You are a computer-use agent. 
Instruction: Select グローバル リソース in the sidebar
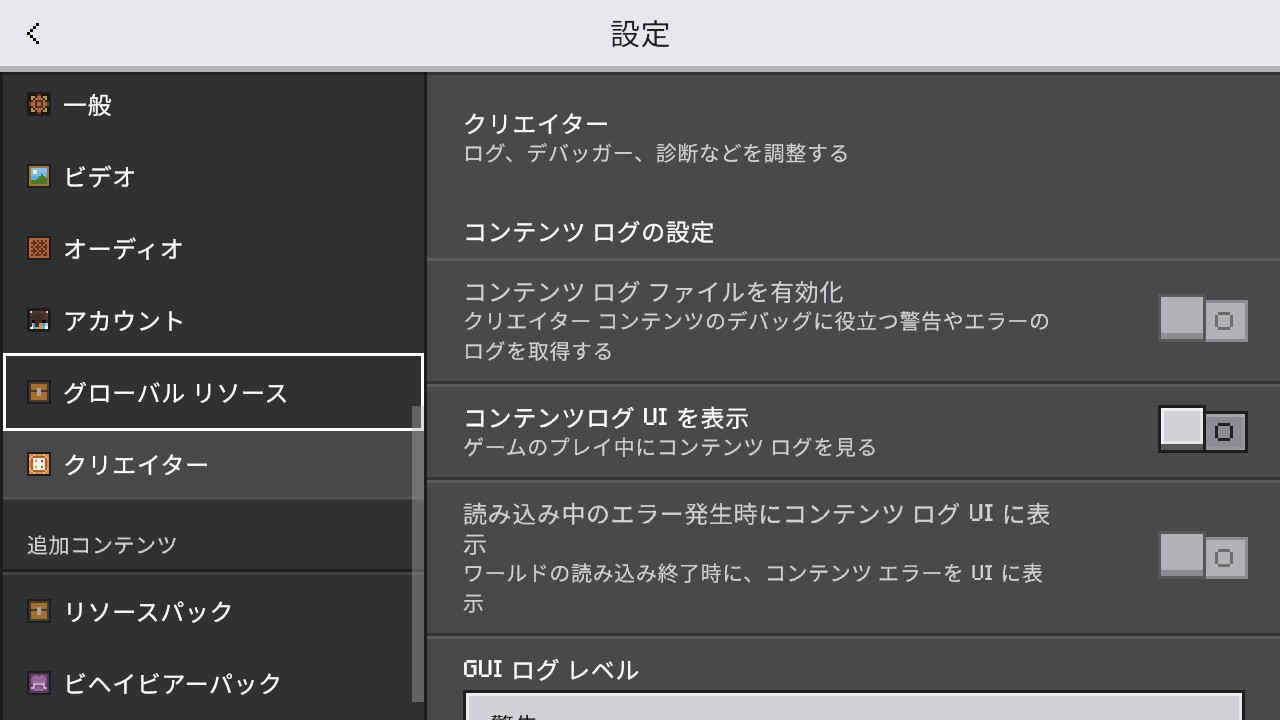point(213,392)
